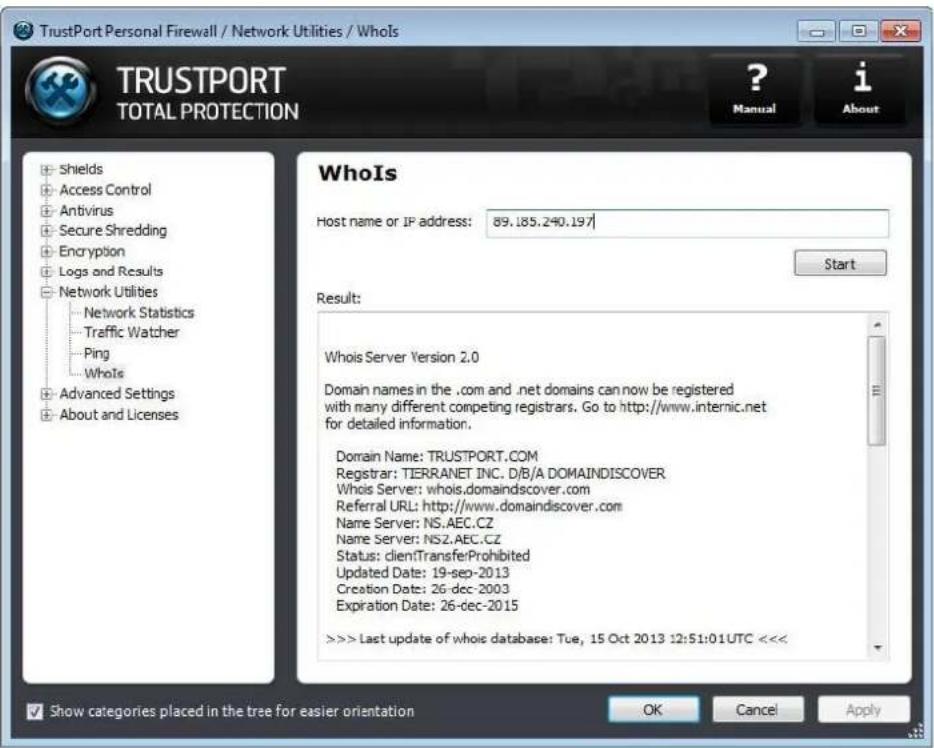Open the Ping utility
934x748 pixels.
coord(96,353)
